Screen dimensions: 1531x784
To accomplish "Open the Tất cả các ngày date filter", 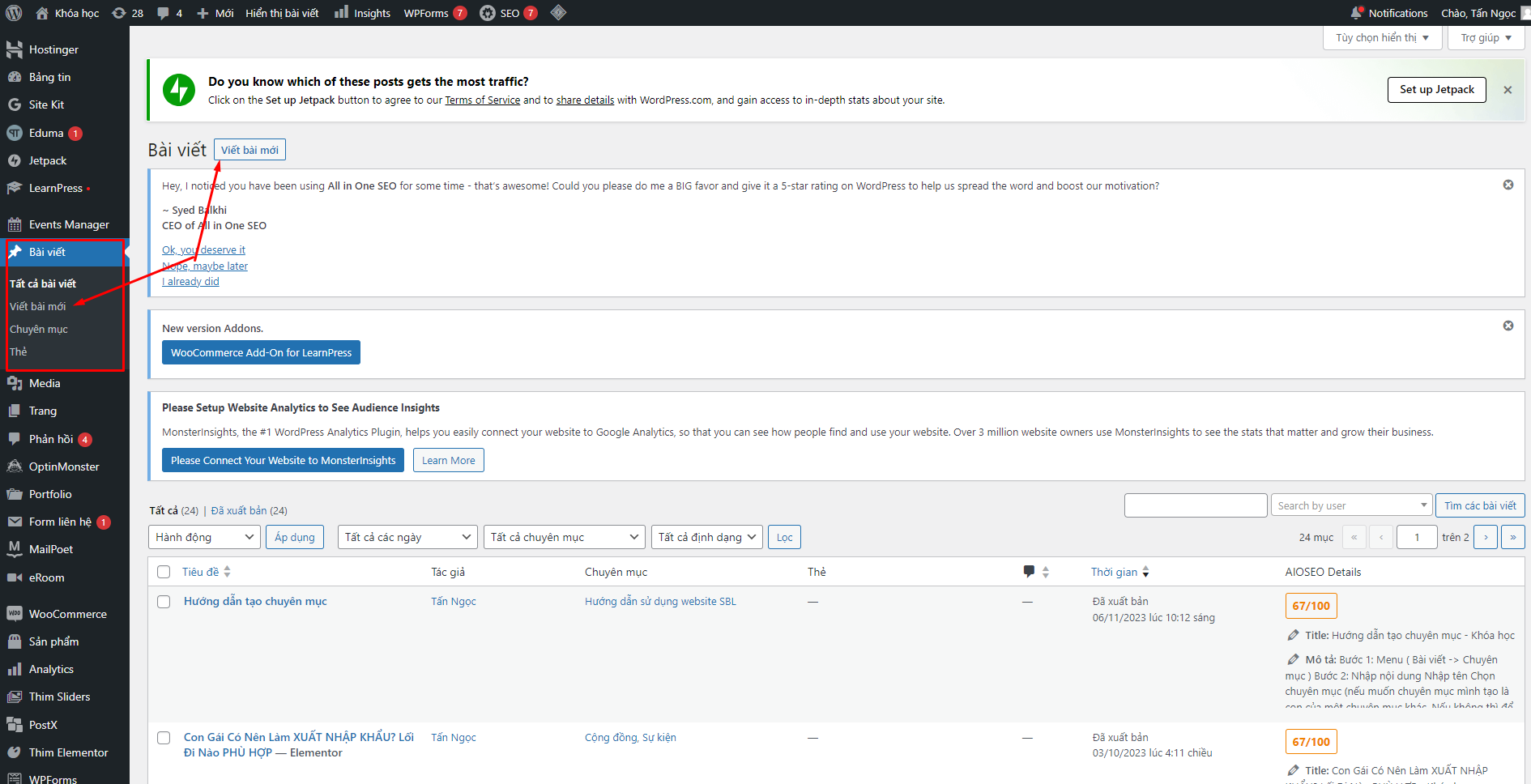I will click(x=407, y=537).
